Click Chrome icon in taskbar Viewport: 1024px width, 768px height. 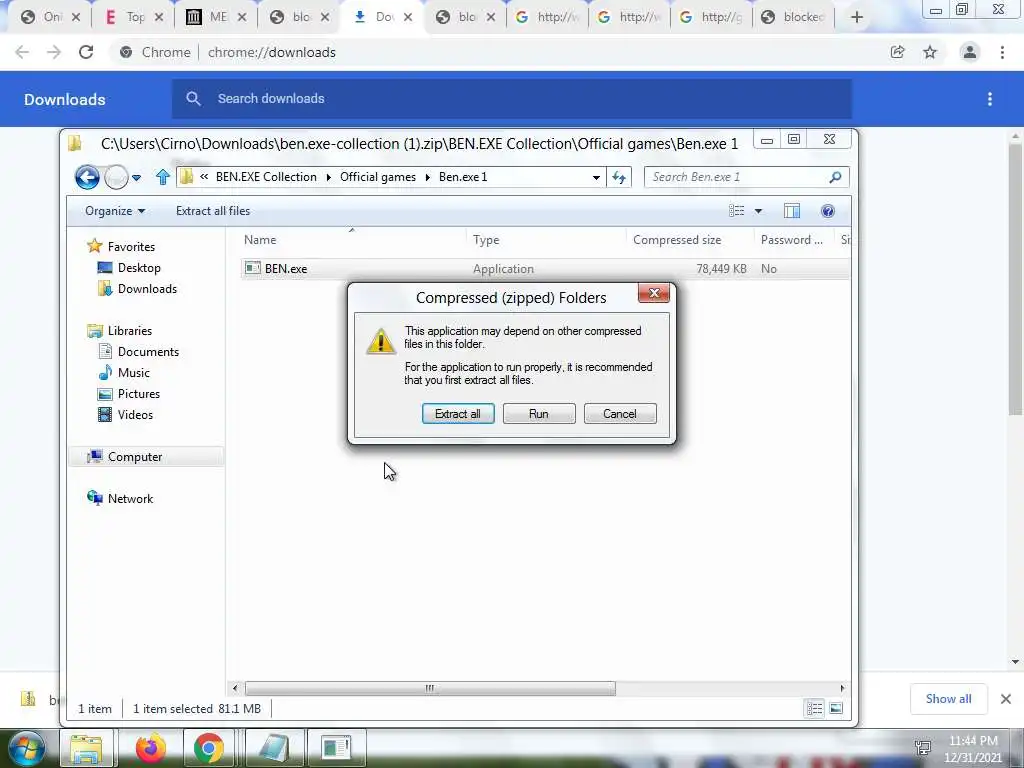pyautogui.click(x=208, y=748)
